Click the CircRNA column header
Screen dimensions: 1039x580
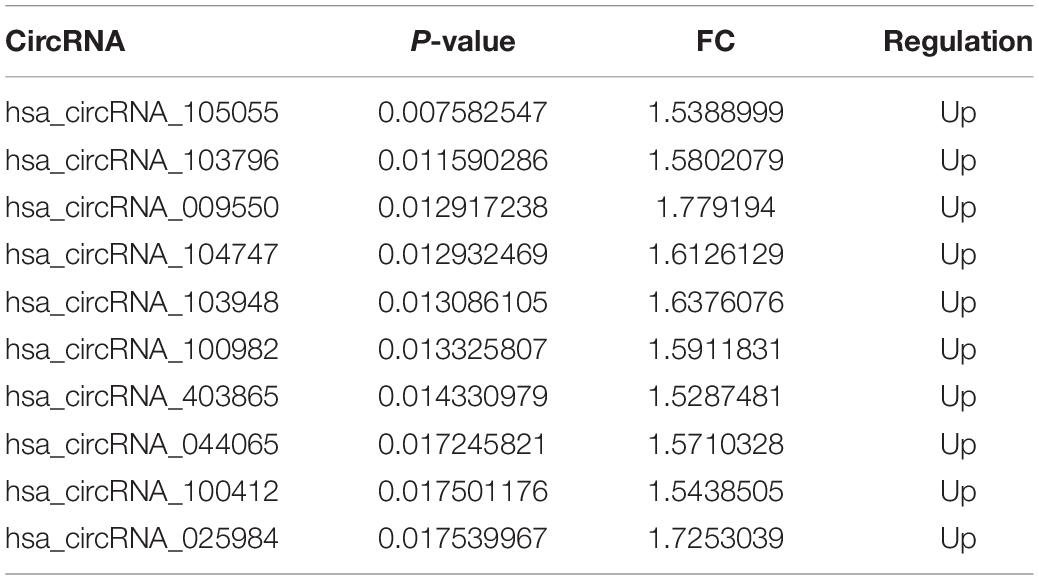65,41
